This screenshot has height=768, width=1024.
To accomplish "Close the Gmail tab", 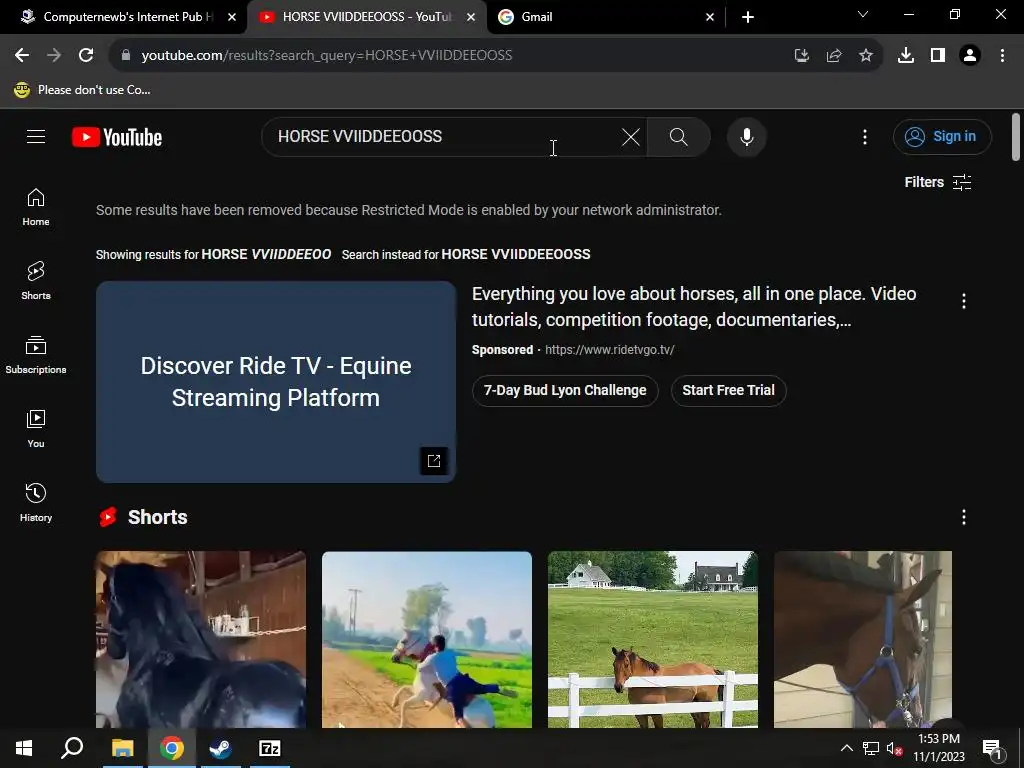I will tap(710, 17).
